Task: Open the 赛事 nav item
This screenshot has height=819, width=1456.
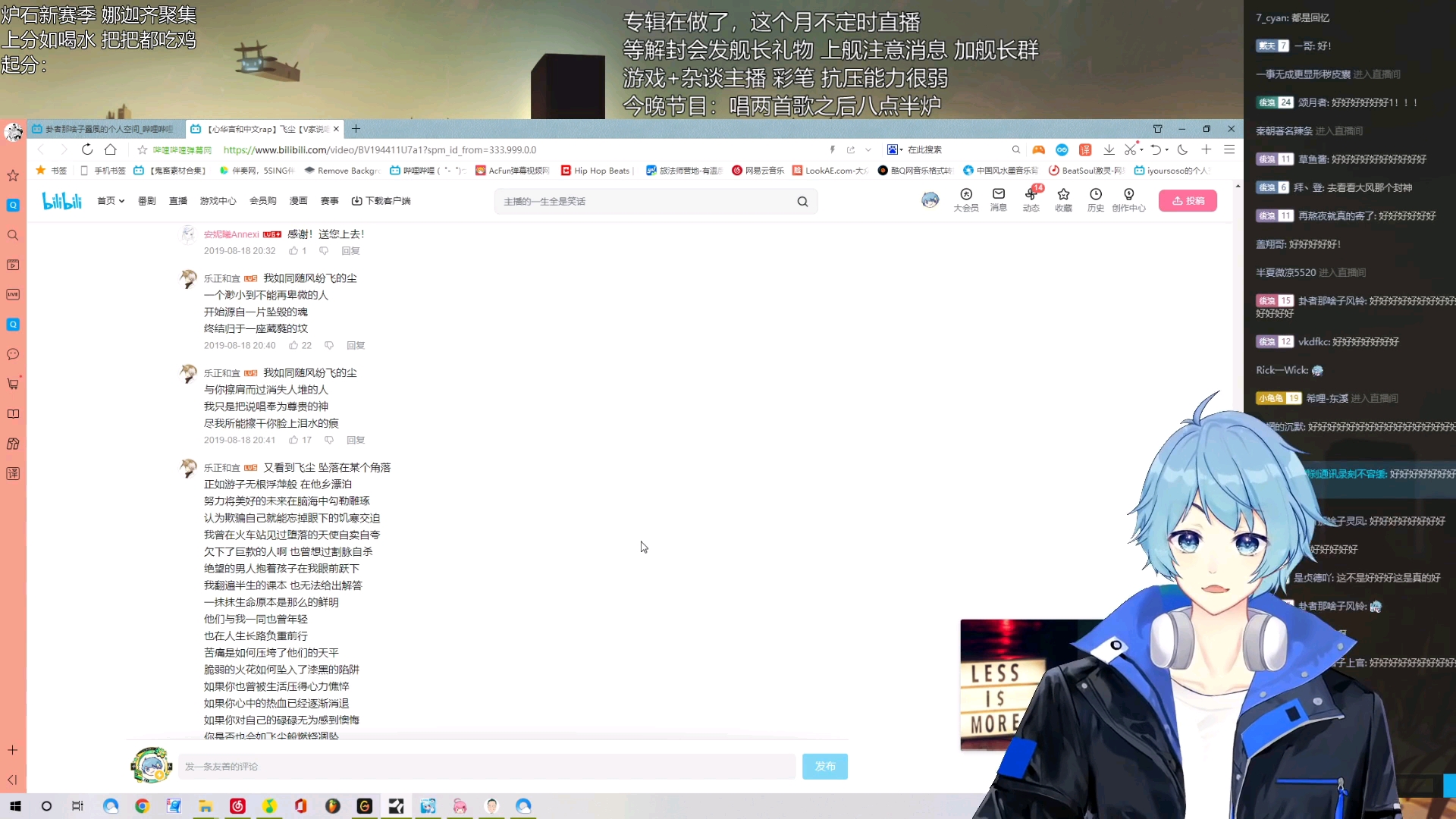Action: tap(330, 201)
